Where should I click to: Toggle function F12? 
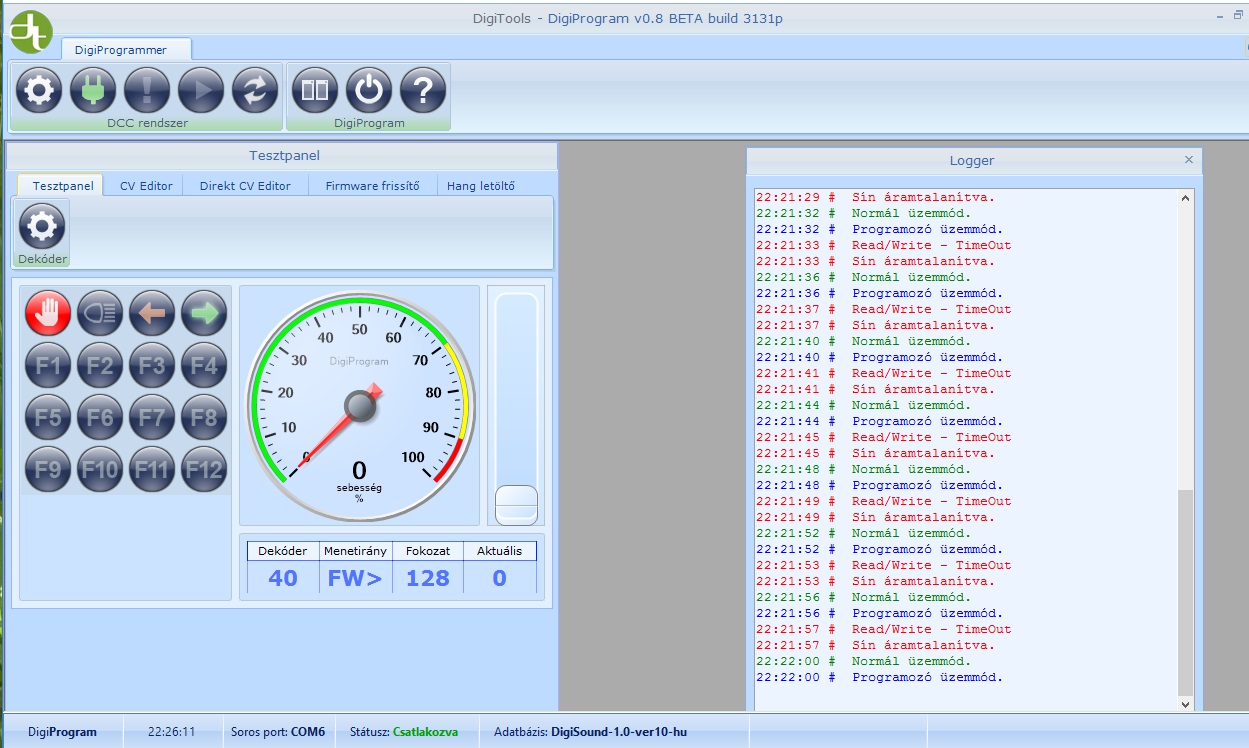[204, 469]
